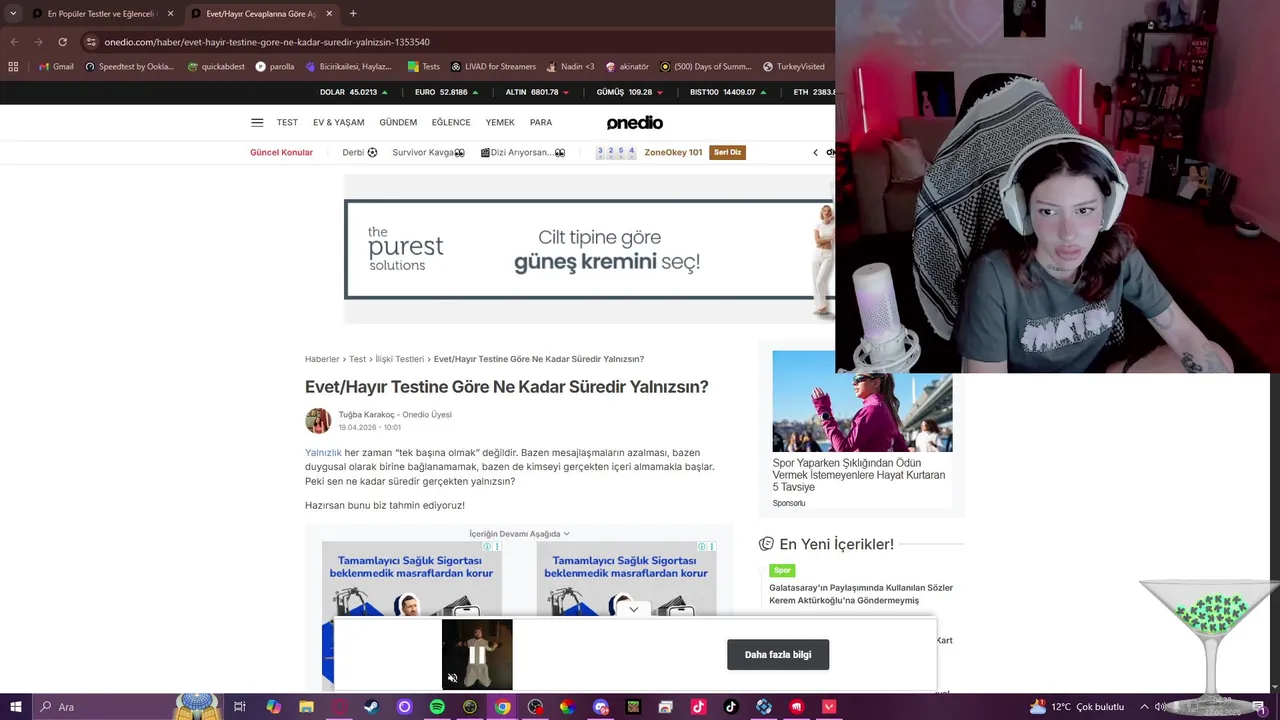Pause the floating video ad
The width and height of the screenshot is (1280, 720).
[x=477, y=655]
